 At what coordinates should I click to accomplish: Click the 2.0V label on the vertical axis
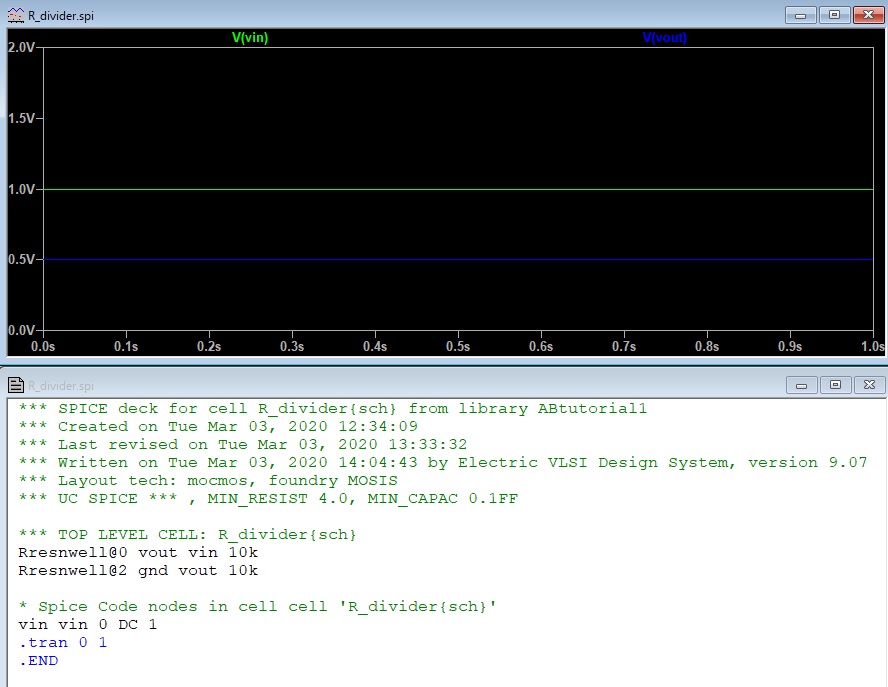click(x=22, y=48)
